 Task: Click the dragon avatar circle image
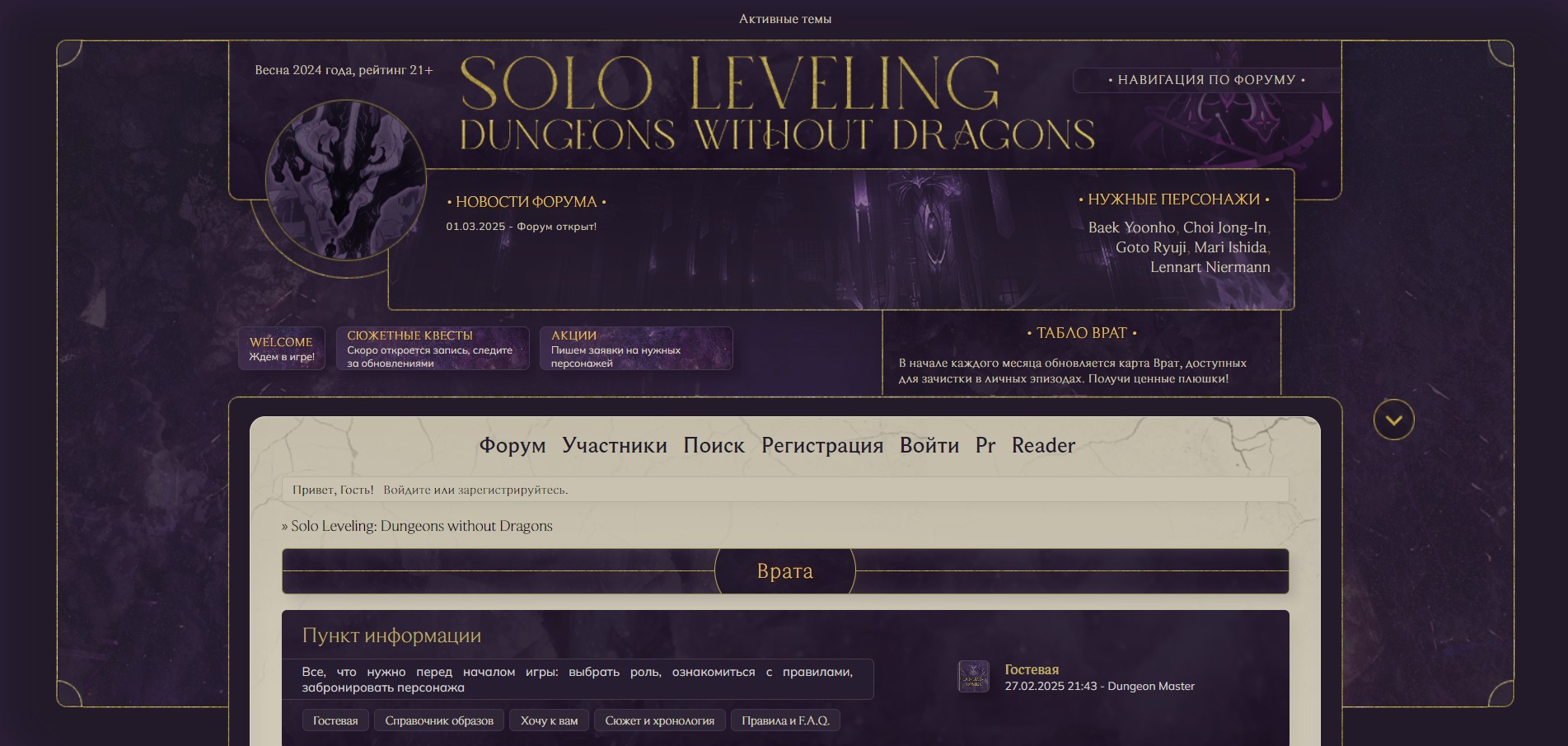(346, 181)
